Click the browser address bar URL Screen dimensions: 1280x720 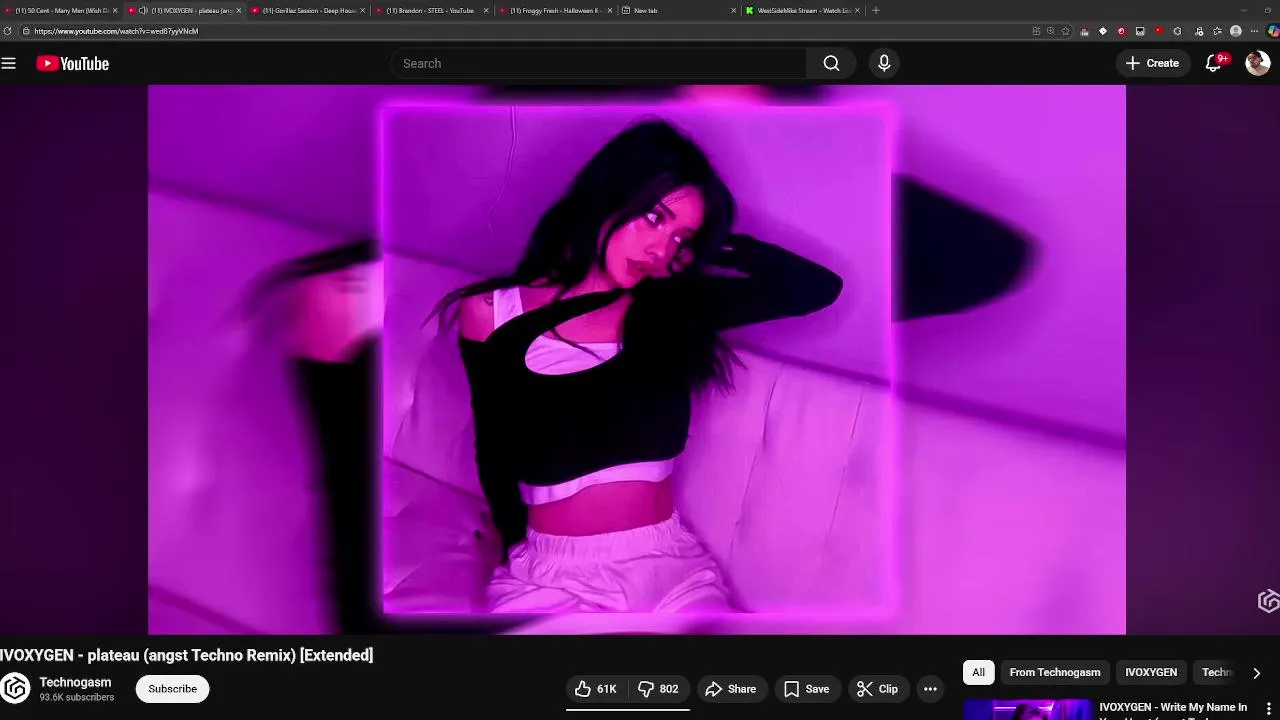coord(116,31)
